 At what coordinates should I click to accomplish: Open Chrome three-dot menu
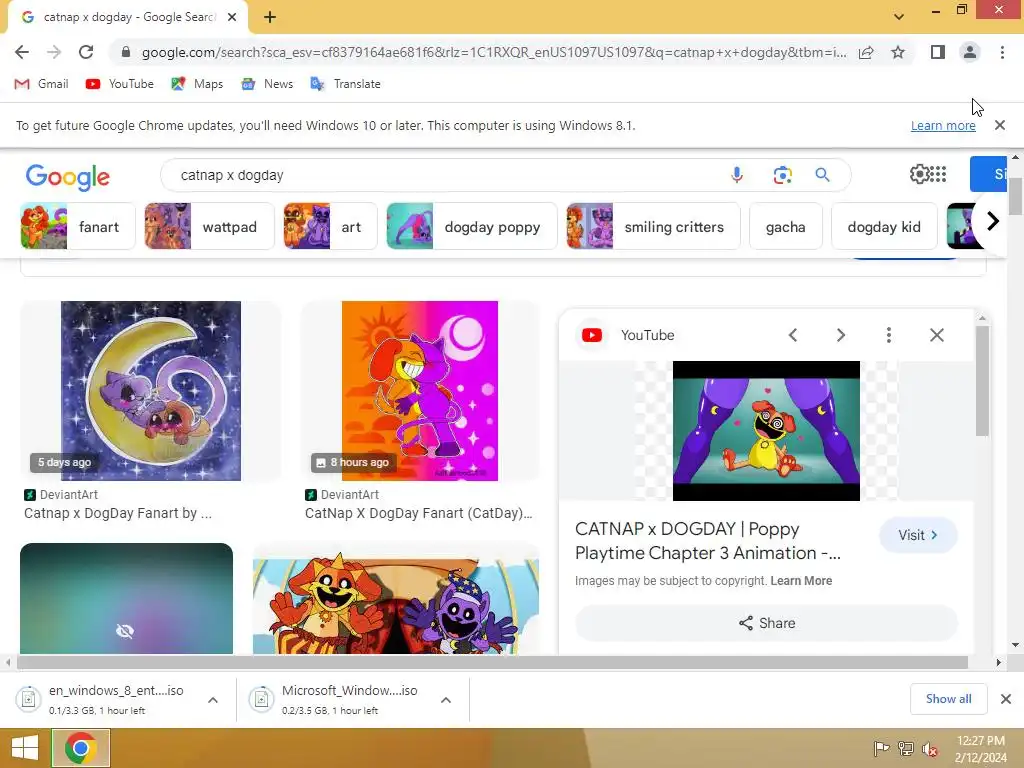1002,52
